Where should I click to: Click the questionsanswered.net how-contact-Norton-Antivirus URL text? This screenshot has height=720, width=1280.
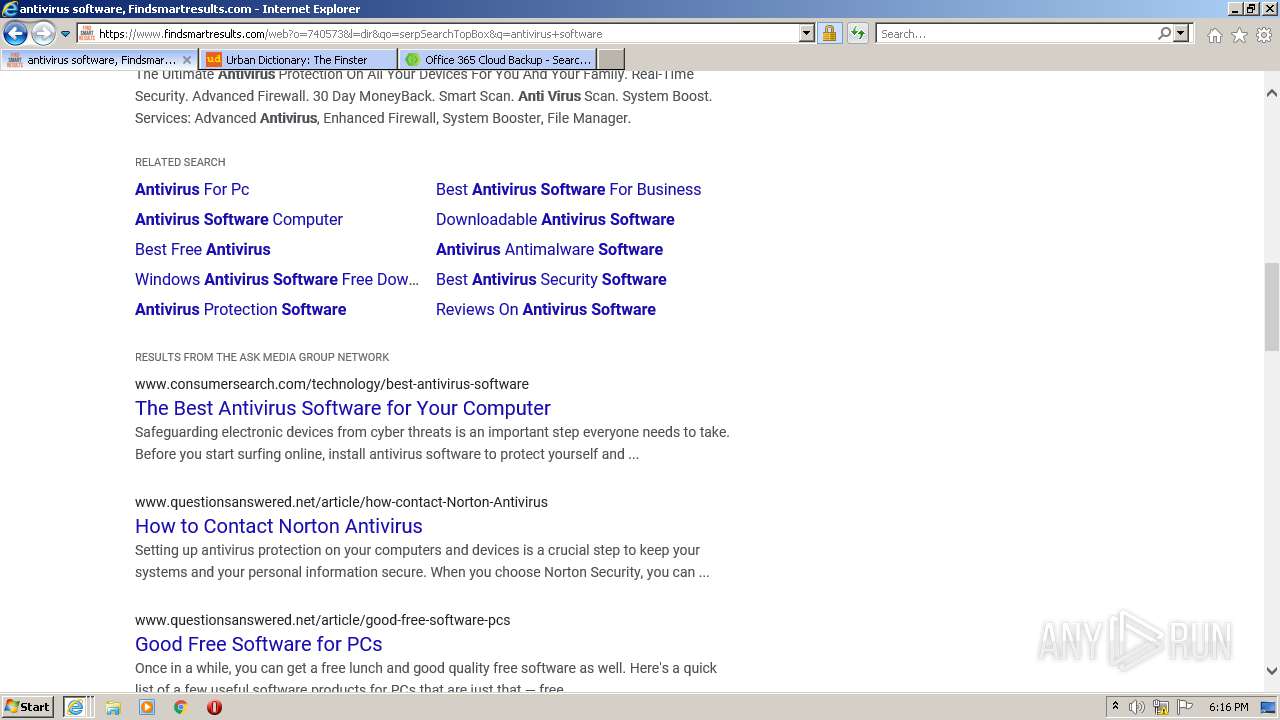(x=341, y=502)
